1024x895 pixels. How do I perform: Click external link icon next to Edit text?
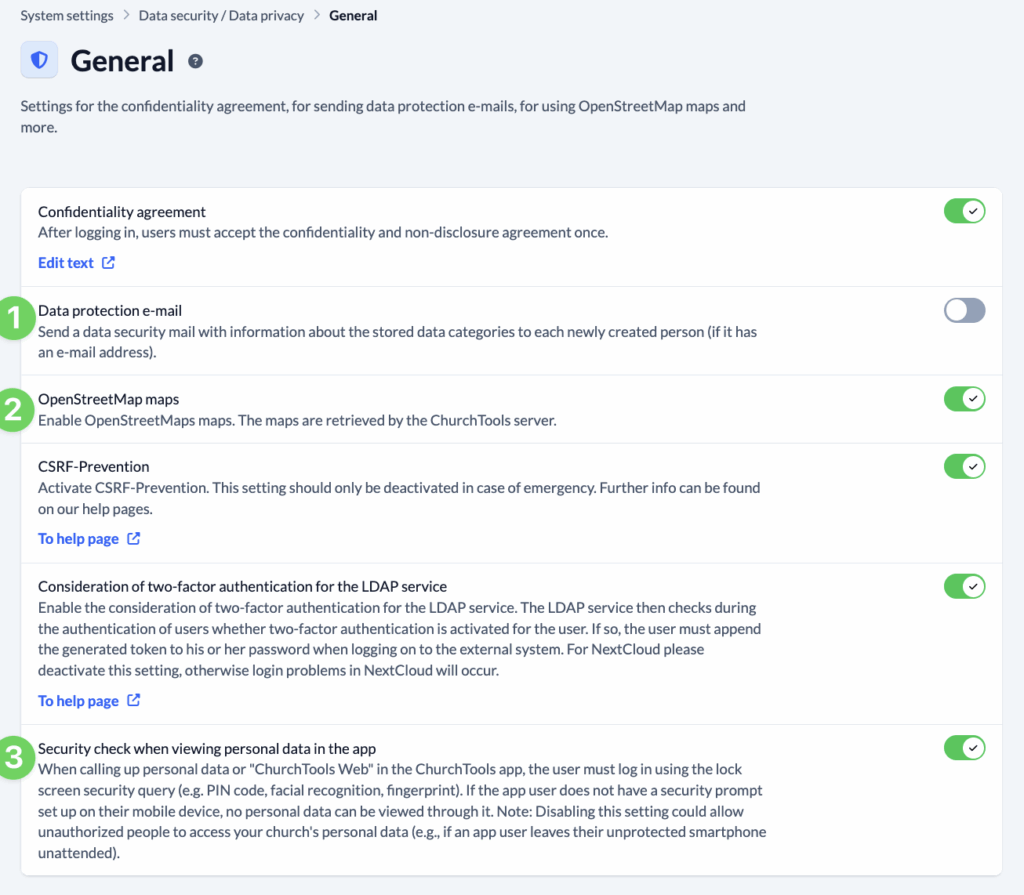[109, 263]
